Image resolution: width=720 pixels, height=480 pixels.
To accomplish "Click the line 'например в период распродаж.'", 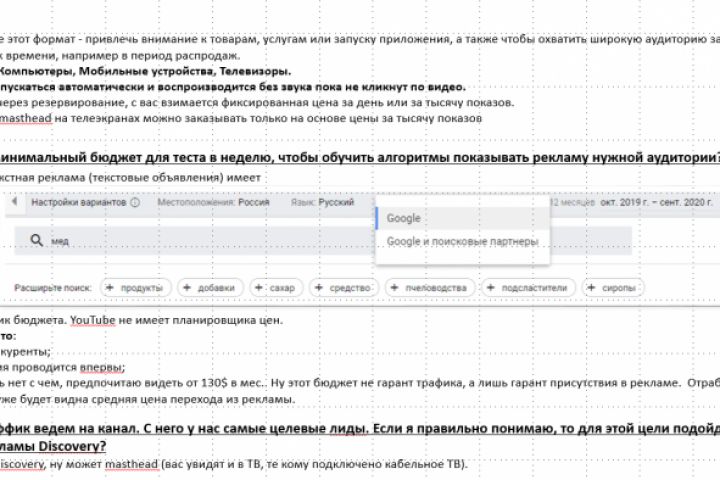I will click(x=151, y=56).
